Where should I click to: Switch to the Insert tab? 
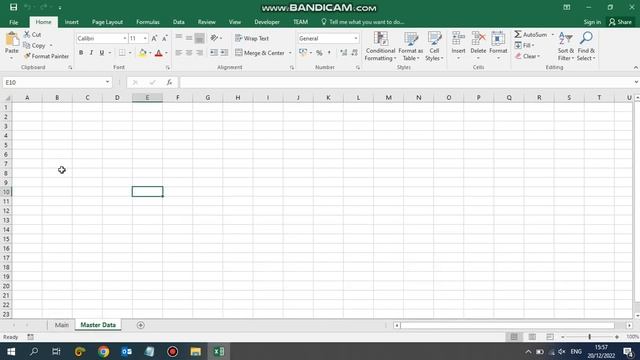point(71,22)
